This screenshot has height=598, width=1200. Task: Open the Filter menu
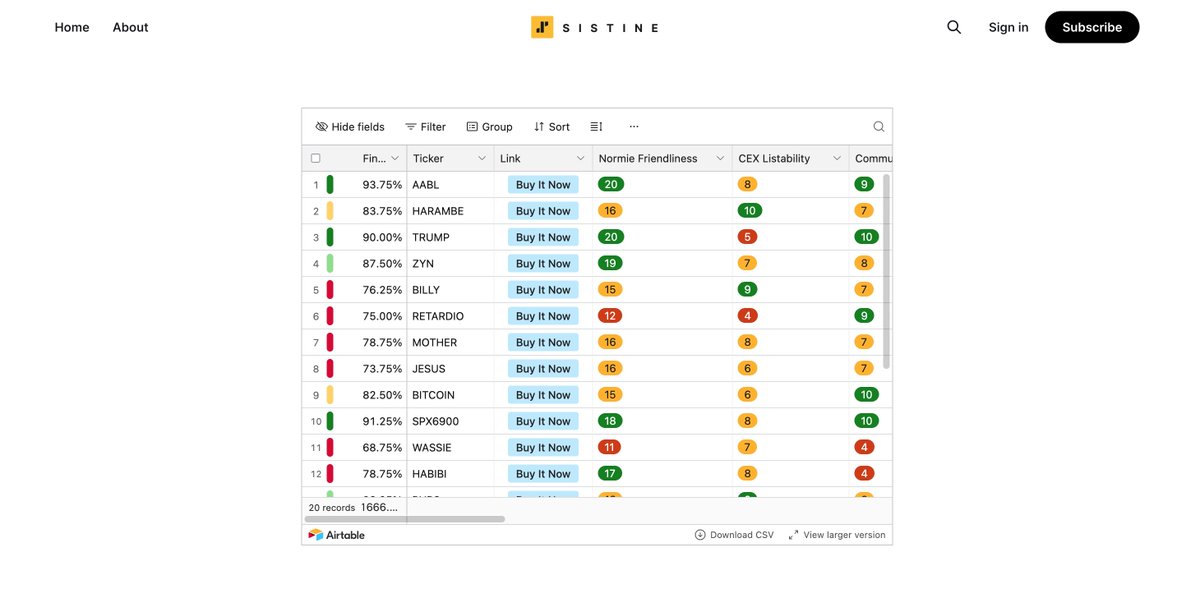pos(425,127)
